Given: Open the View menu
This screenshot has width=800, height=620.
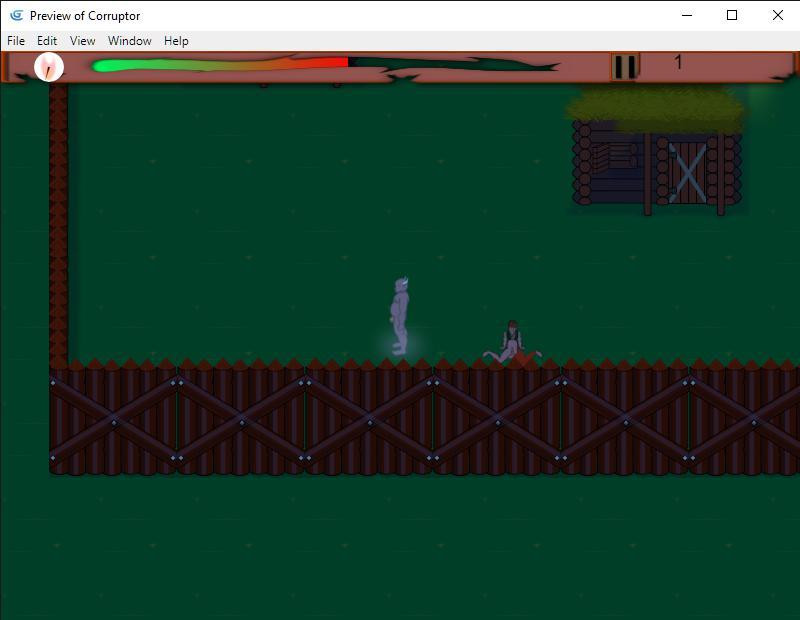Looking at the screenshot, I should 83,41.
